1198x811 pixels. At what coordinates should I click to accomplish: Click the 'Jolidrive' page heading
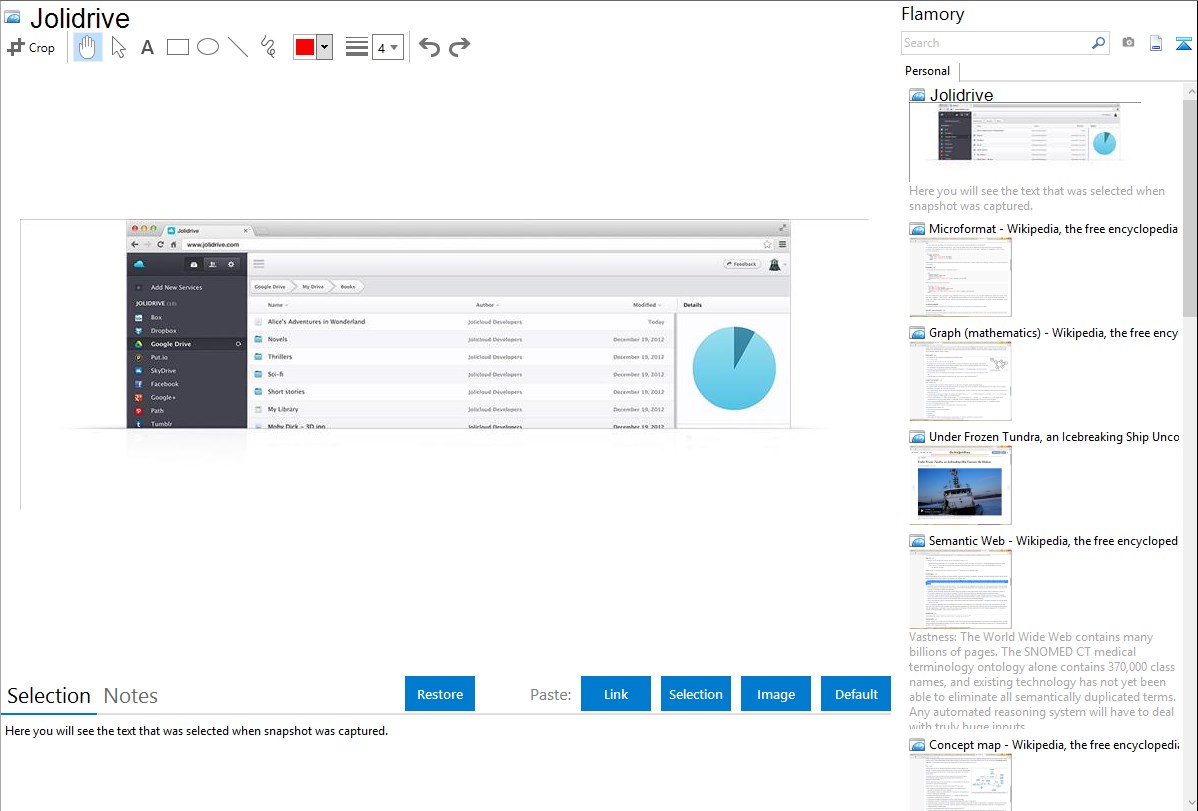point(79,18)
